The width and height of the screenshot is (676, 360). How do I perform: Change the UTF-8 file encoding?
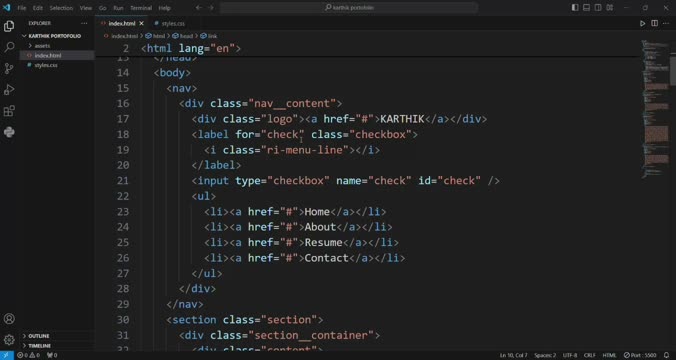[x=570, y=355]
